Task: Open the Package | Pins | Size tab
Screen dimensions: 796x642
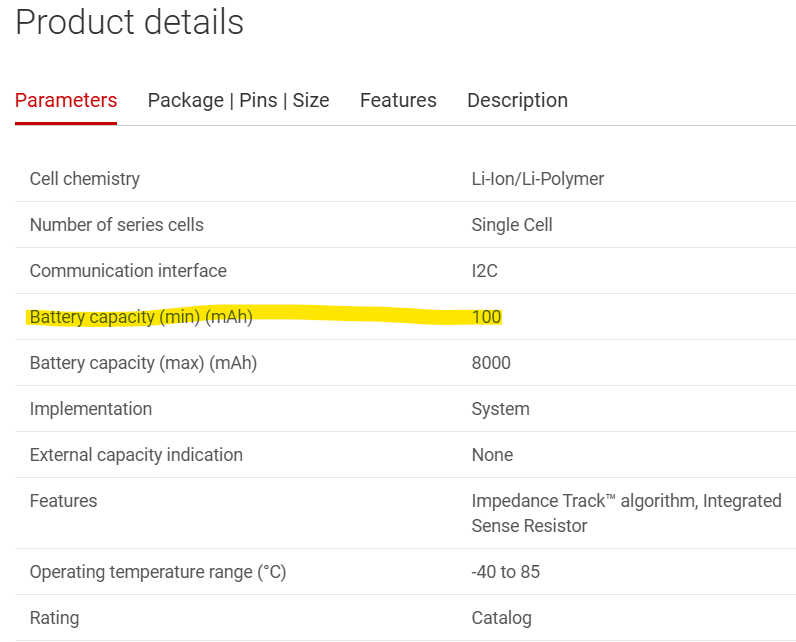Action: click(x=239, y=100)
